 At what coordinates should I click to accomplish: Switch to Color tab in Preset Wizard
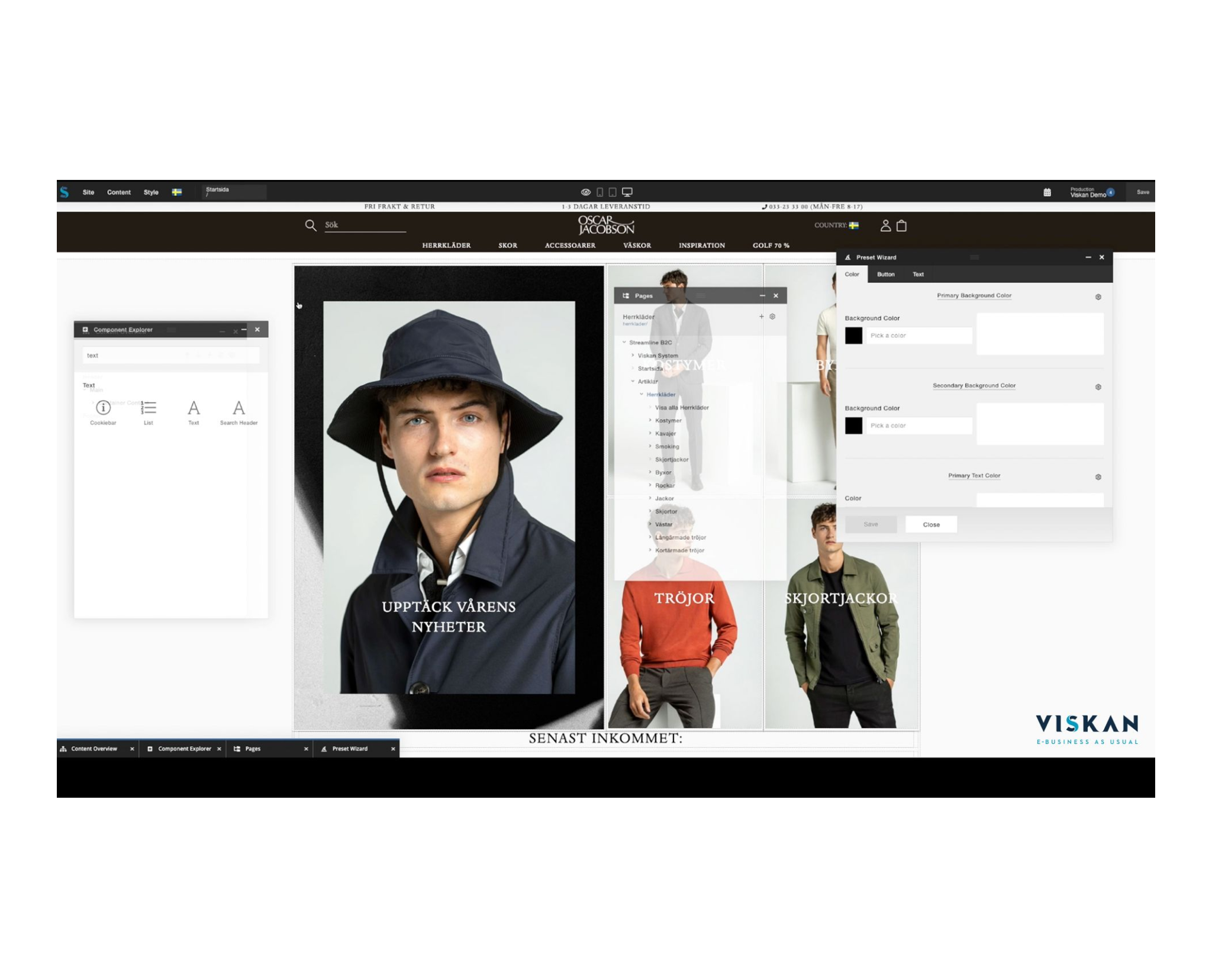click(x=852, y=275)
